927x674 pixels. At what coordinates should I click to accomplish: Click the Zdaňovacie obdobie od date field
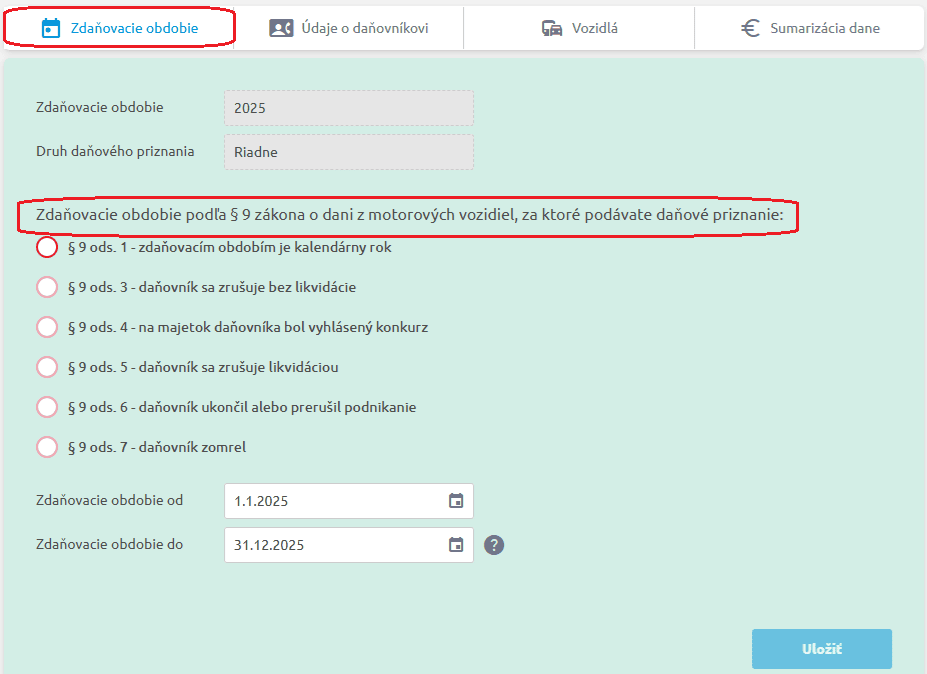[330, 501]
